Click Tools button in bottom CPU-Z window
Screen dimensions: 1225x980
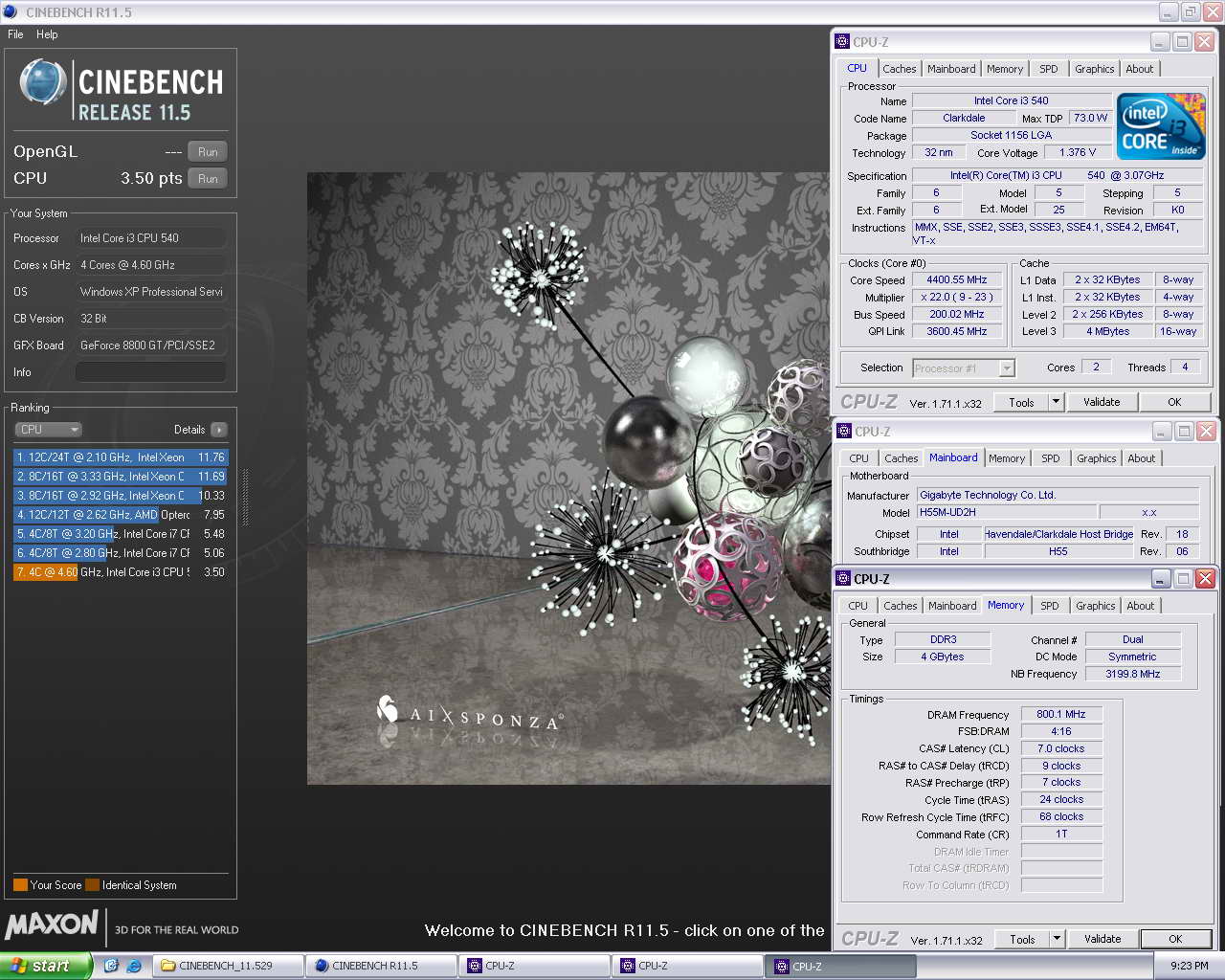(1022, 940)
